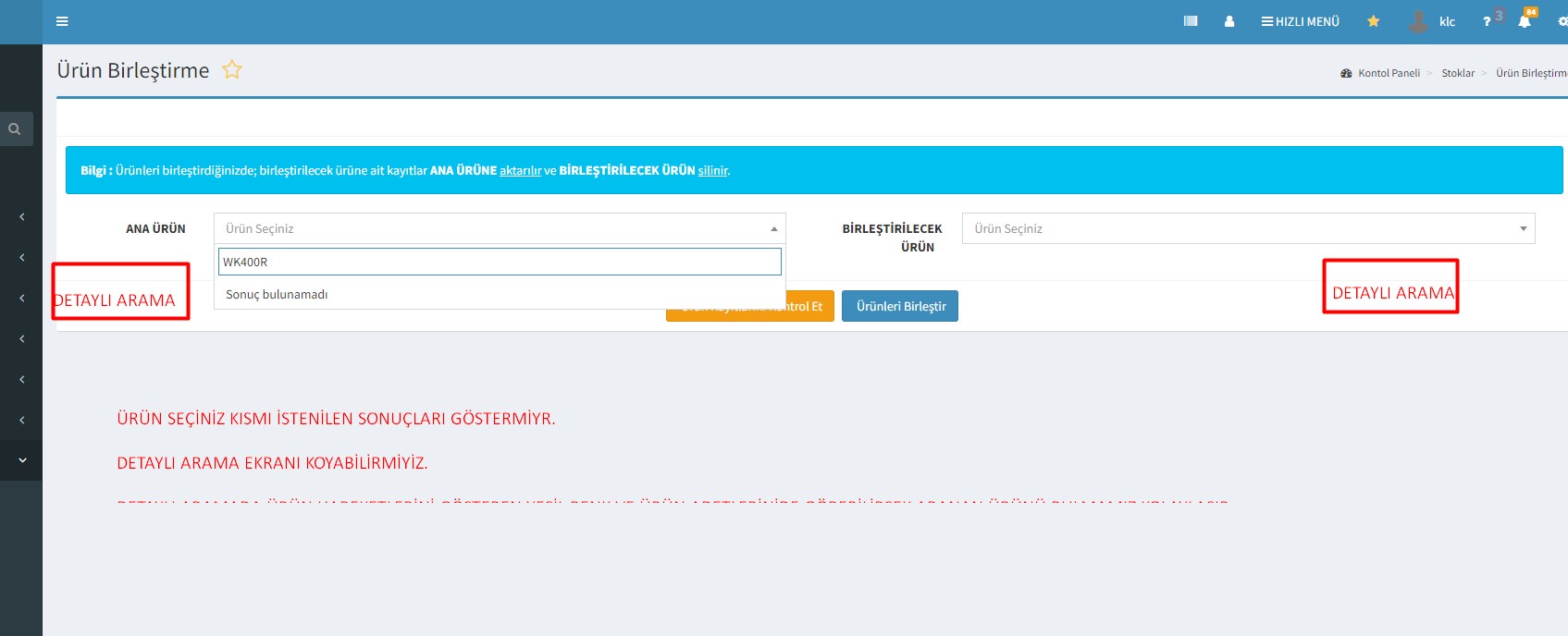Click the Ürünleri Birleştir button
The width and height of the screenshot is (1568, 636).
click(x=900, y=306)
